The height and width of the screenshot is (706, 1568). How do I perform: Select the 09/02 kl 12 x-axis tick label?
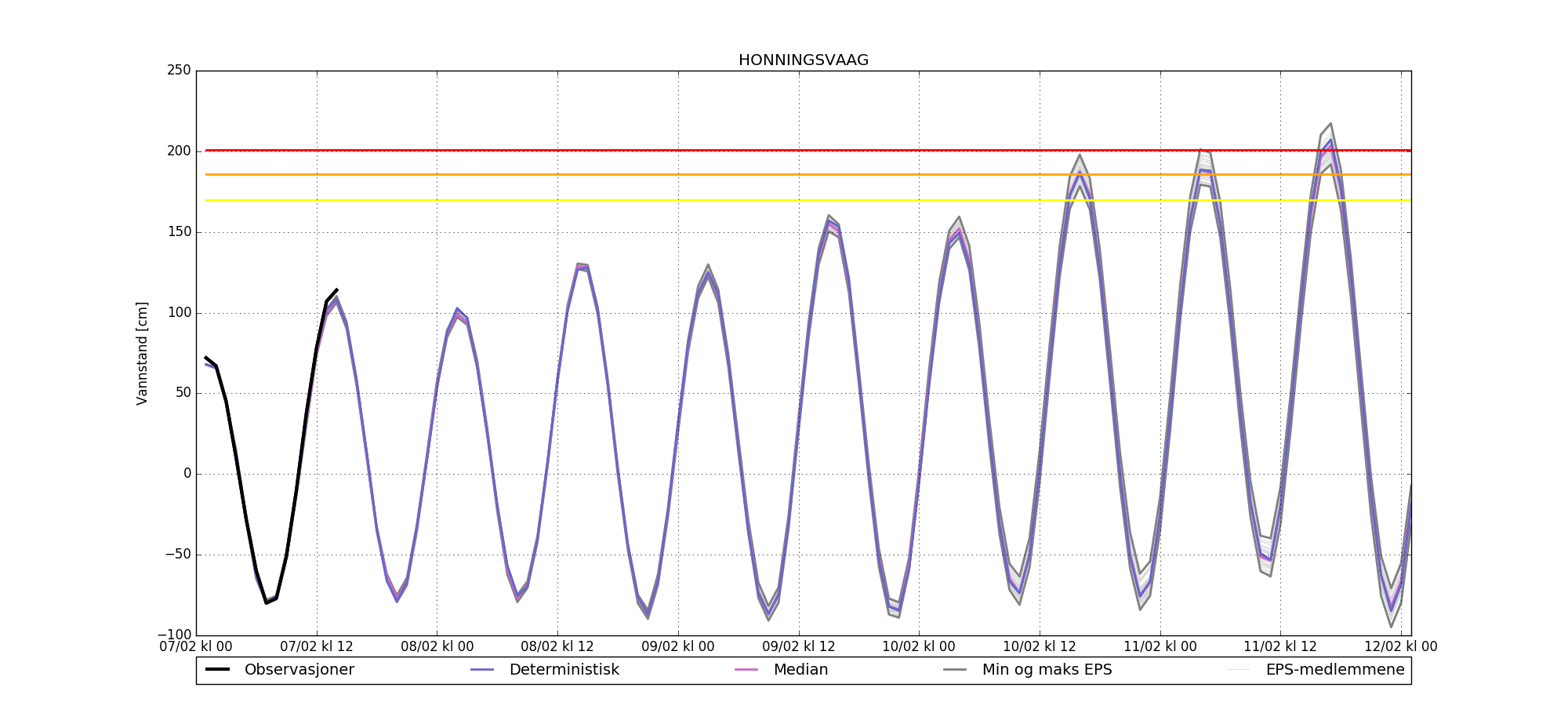tap(799, 647)
